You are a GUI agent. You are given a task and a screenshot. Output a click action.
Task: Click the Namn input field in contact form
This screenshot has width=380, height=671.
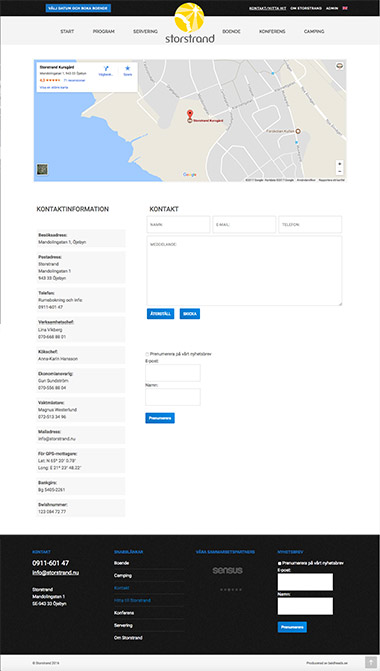178,224
